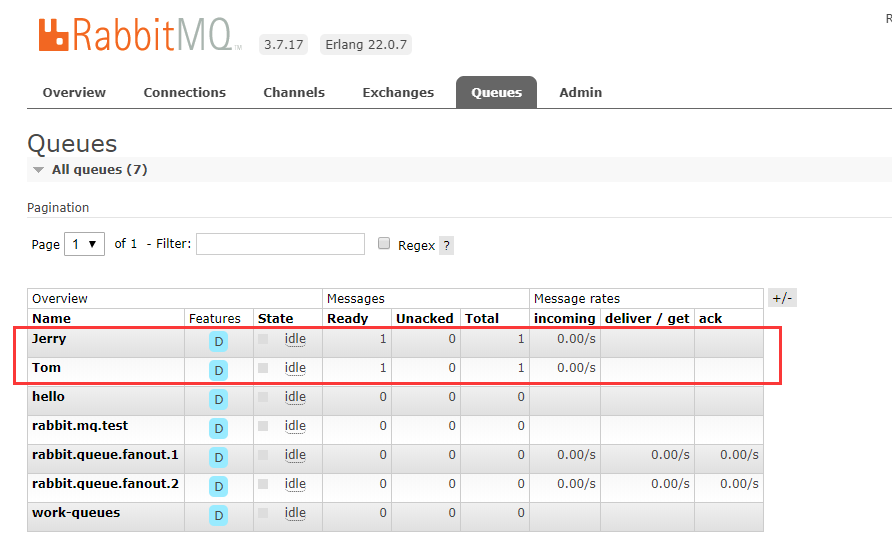Open the hello queue
This screenshot has width=892, height=540.
point(48,397)
